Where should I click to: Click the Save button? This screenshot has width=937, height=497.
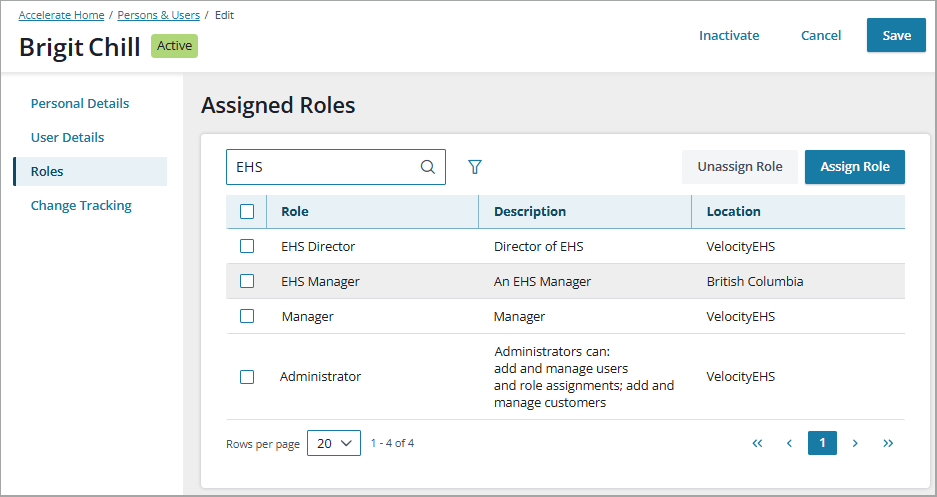click(x=896, y=35)
